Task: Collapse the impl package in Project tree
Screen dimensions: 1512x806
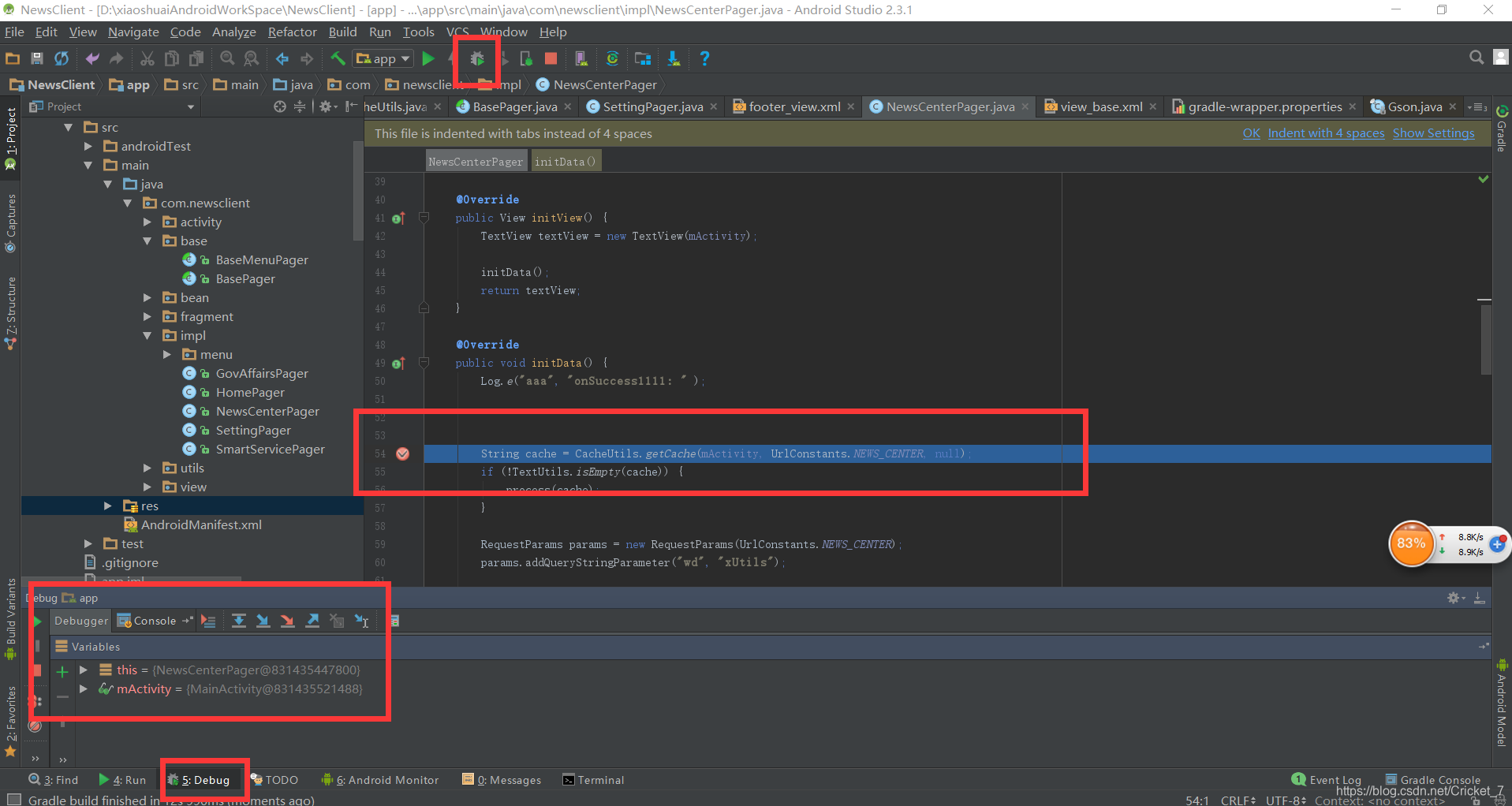Action: click(147, 335)
